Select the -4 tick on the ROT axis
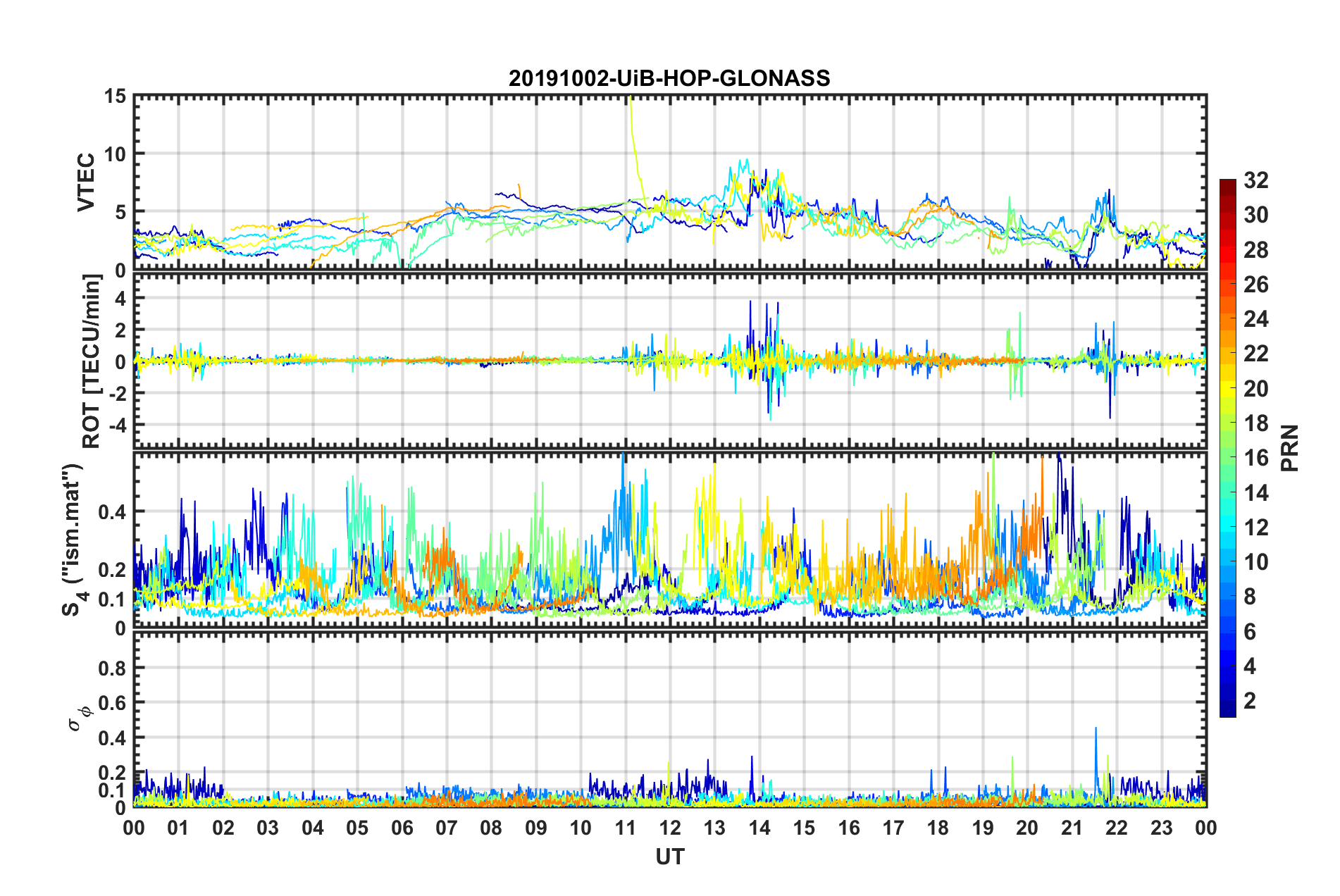The width and height of the screenshot is (1340, 896). (118, 425)
